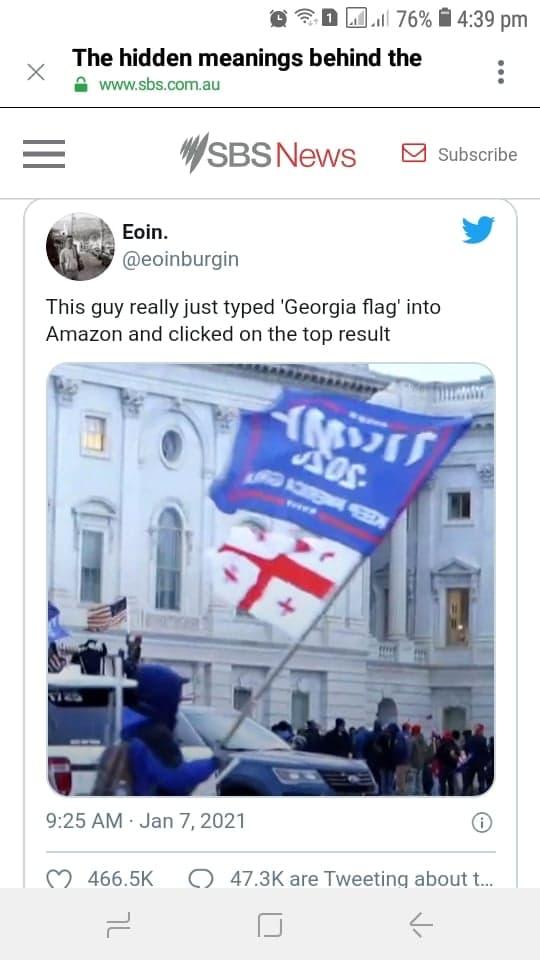Open 47.3K are Tweeting about this

[x=361, y=879]
